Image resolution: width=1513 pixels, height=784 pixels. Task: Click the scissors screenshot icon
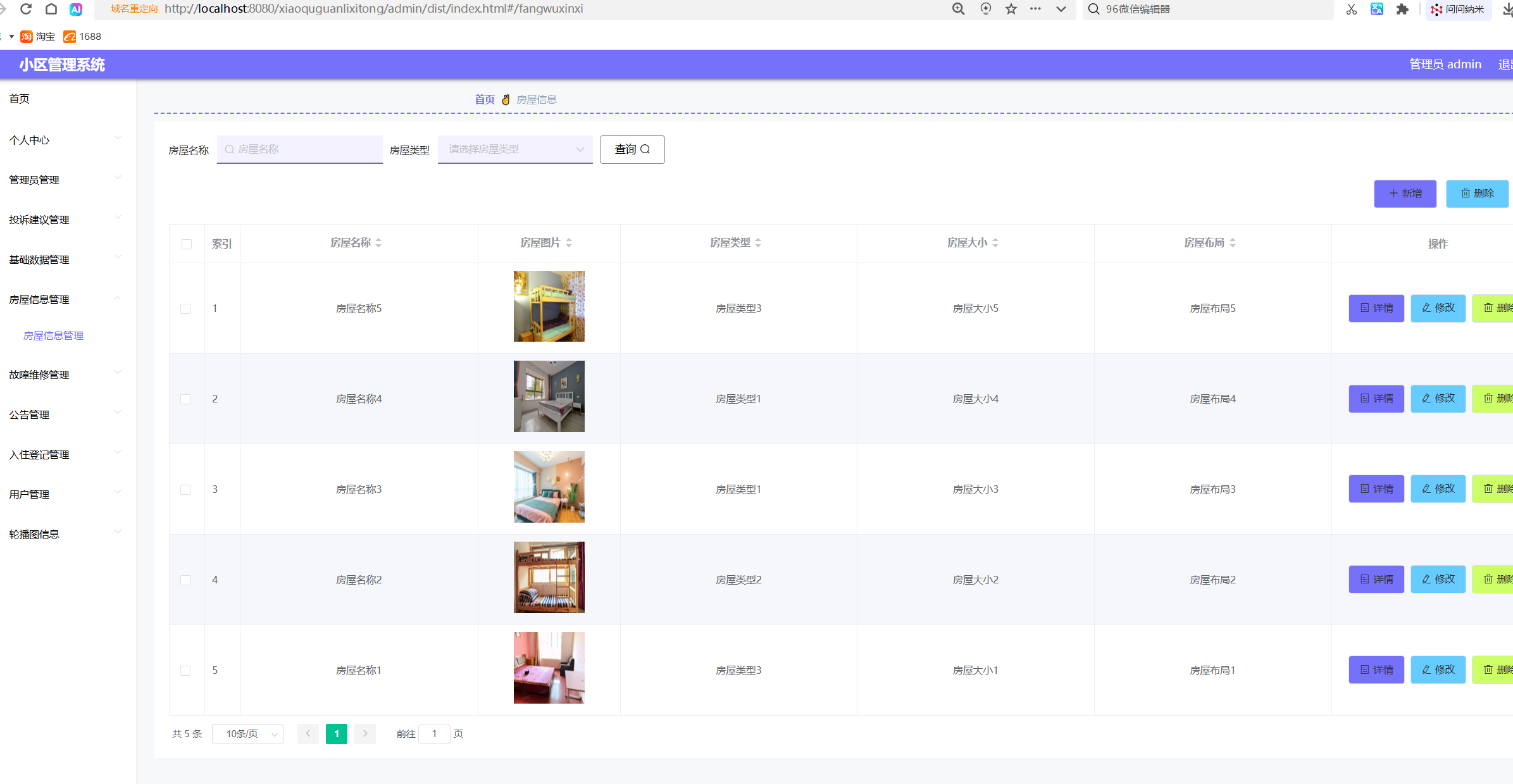[1351, 9]
